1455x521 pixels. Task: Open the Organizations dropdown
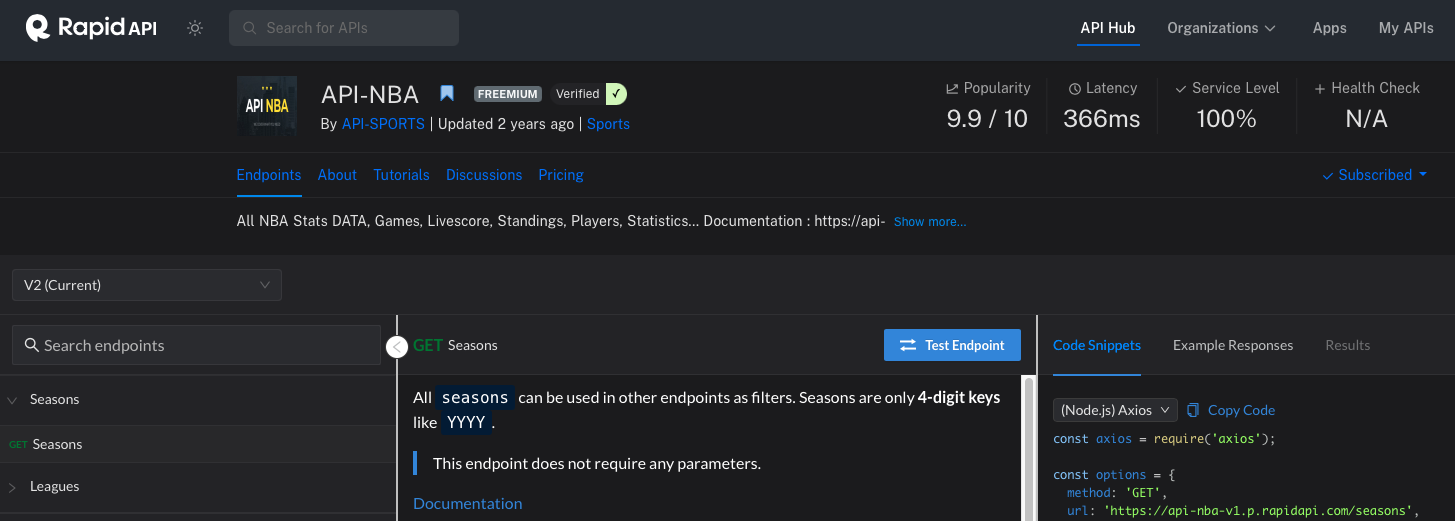coord(1221,28)
